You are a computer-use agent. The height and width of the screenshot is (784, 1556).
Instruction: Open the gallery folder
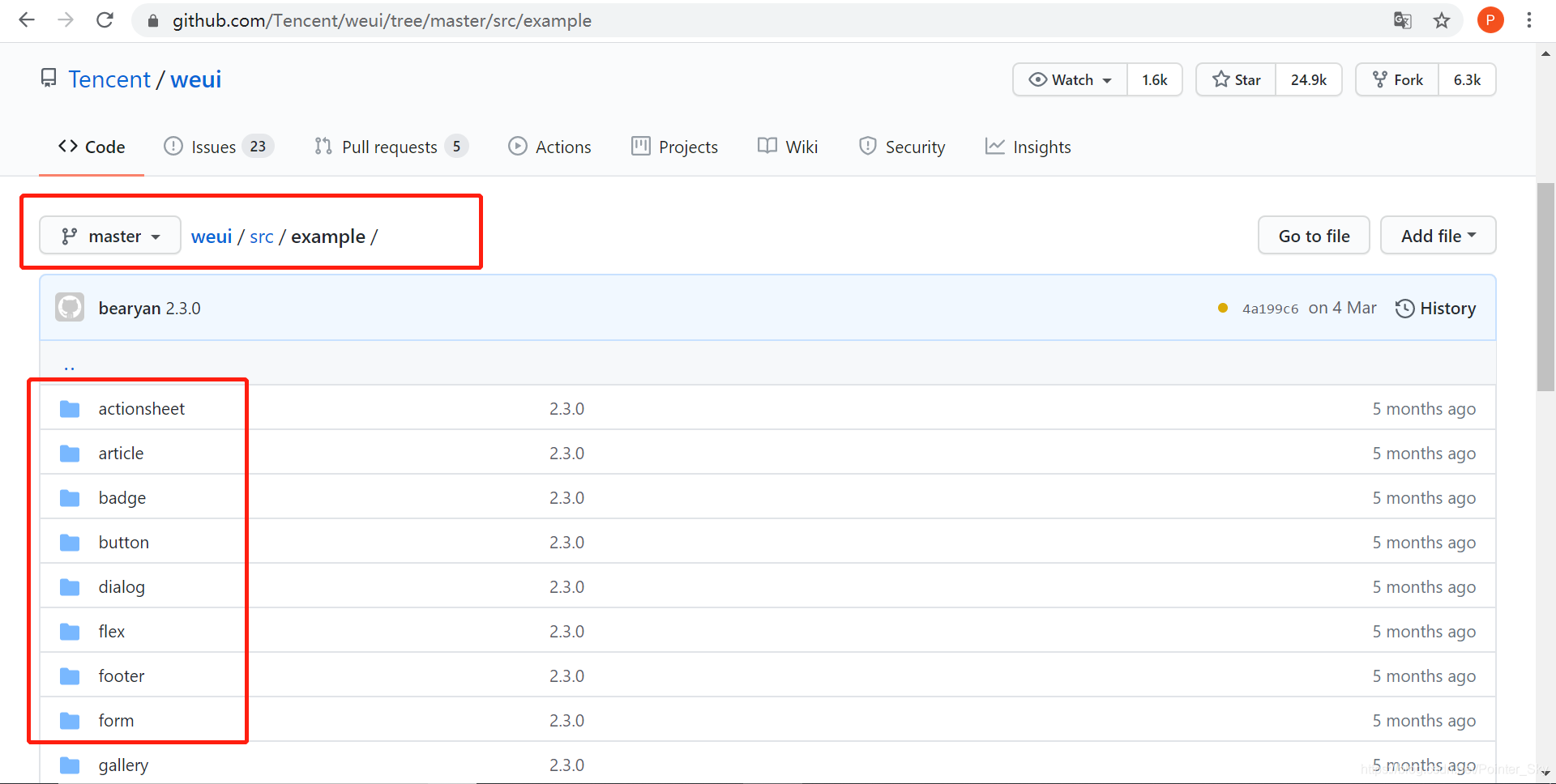pos(123,765)
